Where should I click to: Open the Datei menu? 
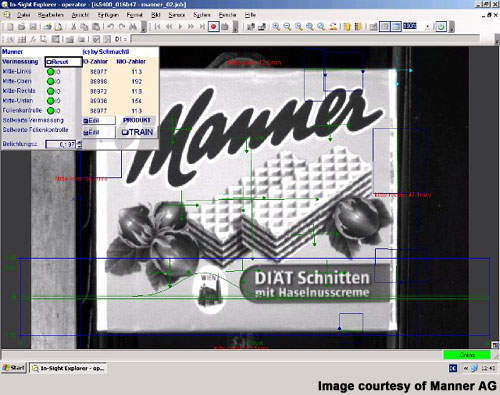pos(23,15)
